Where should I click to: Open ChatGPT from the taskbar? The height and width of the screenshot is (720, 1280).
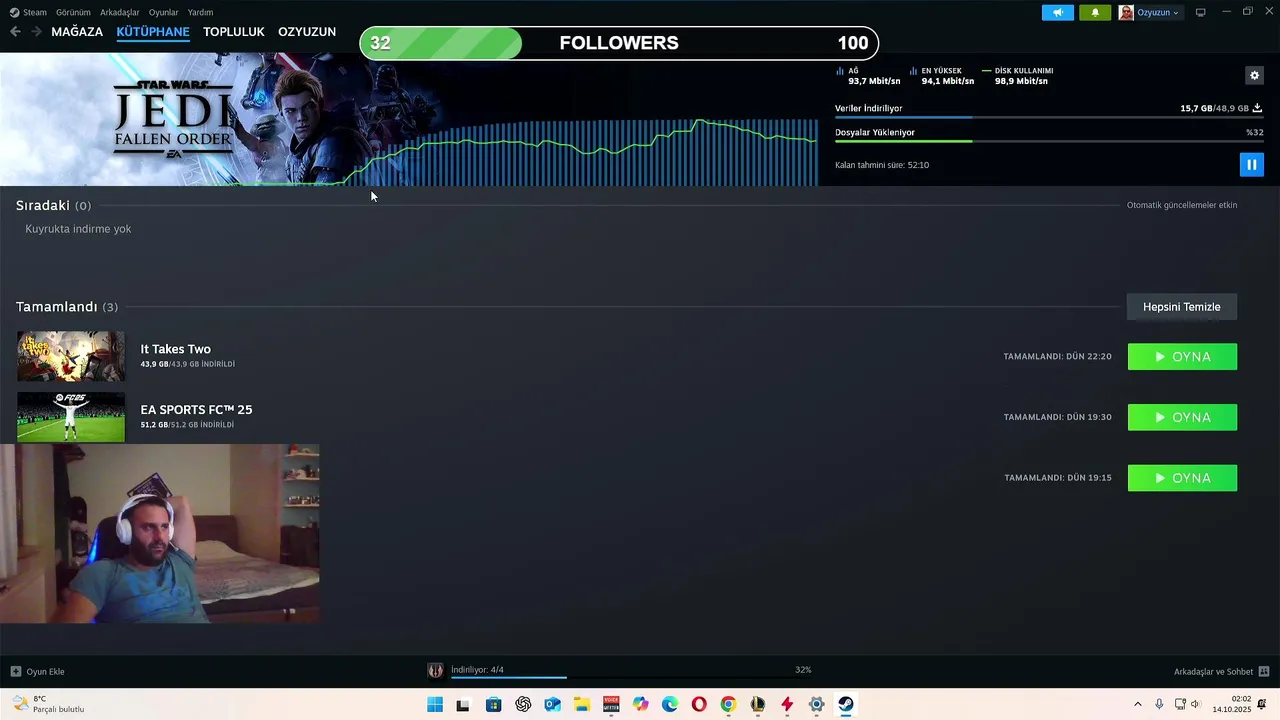pyautogui.click(x=523, y=705)
